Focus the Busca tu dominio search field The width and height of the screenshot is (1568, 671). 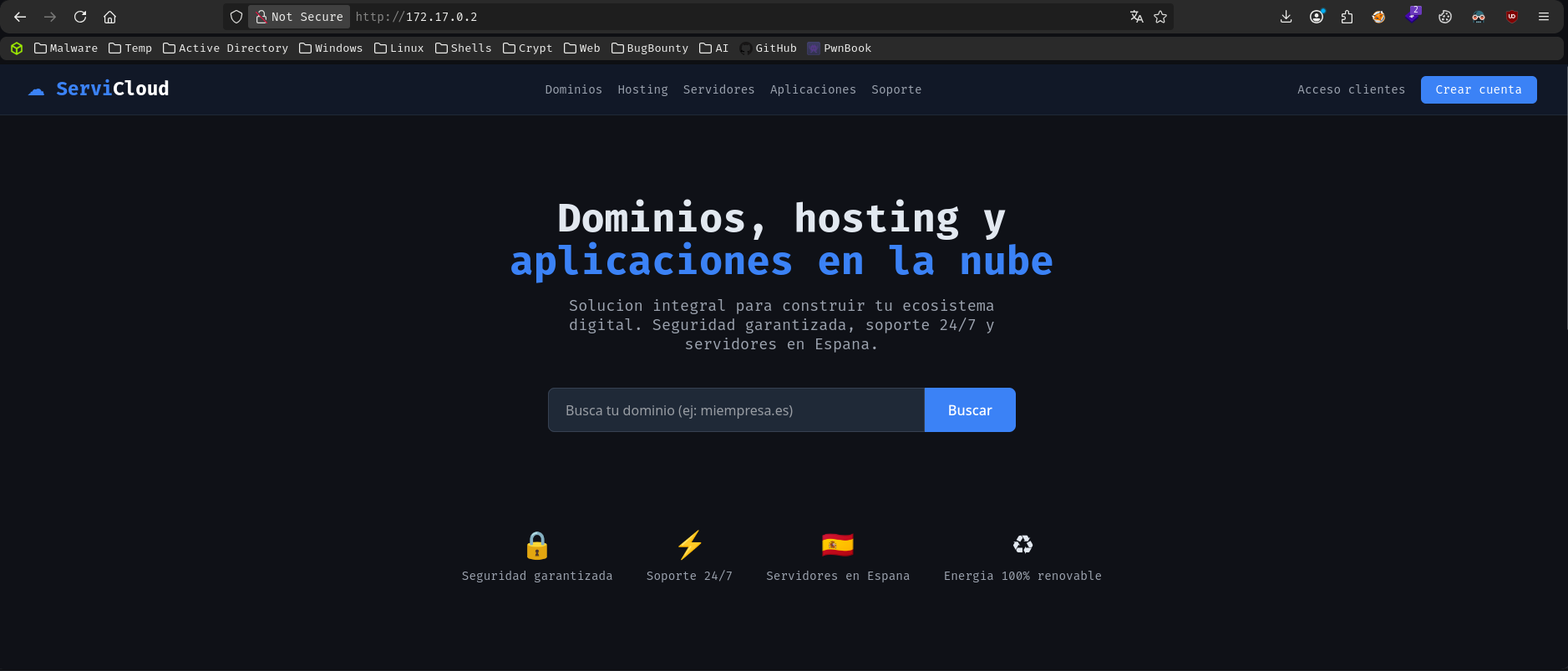(736, 410)
